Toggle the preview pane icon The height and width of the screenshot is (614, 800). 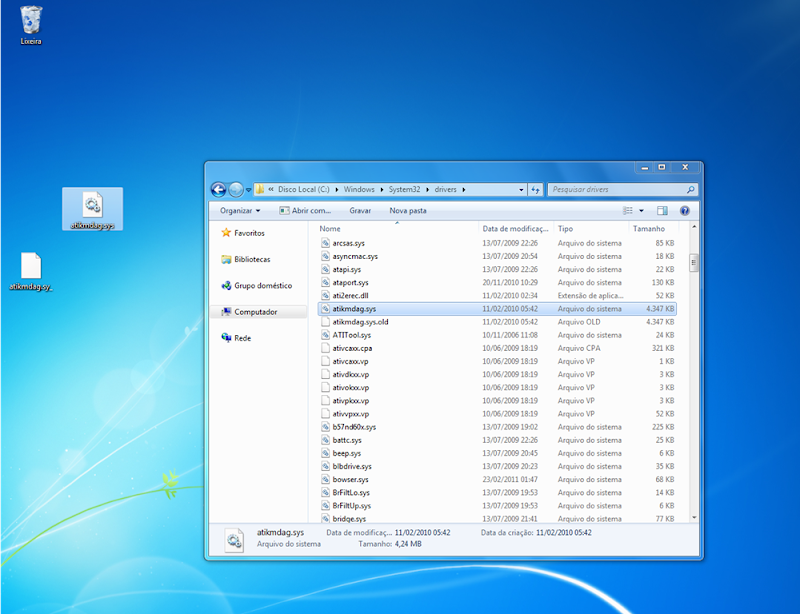pos(662,211)
